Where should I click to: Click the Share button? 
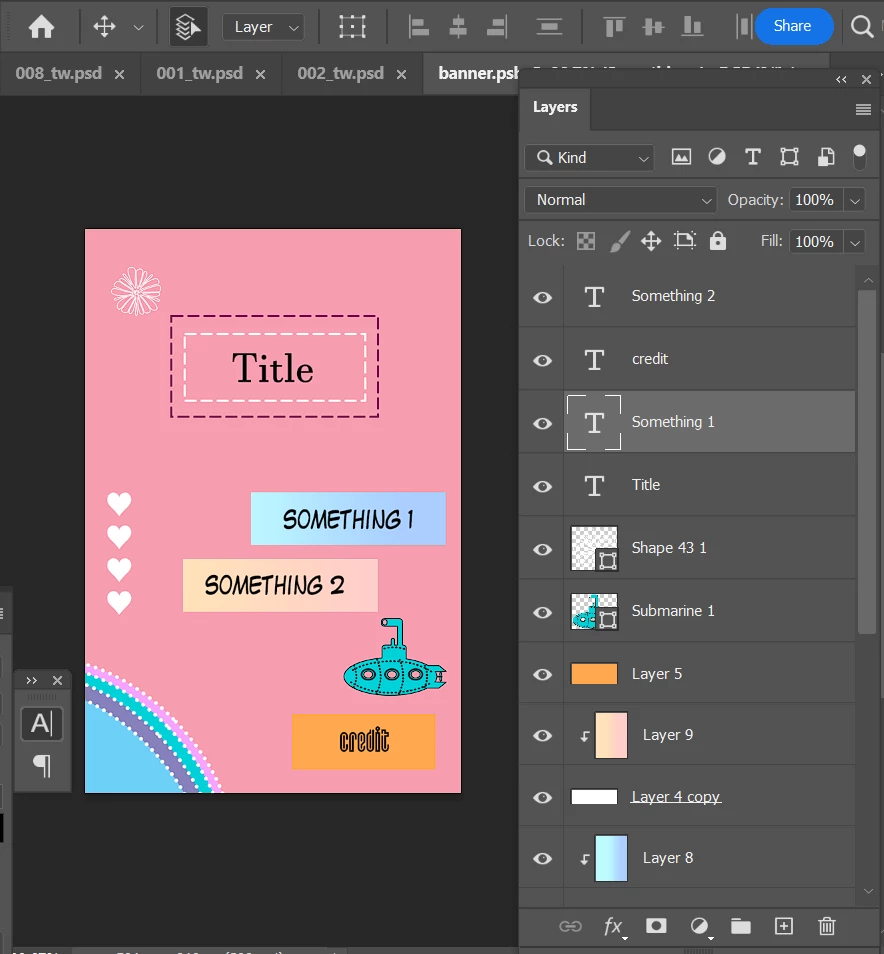(x=793, y=26)
